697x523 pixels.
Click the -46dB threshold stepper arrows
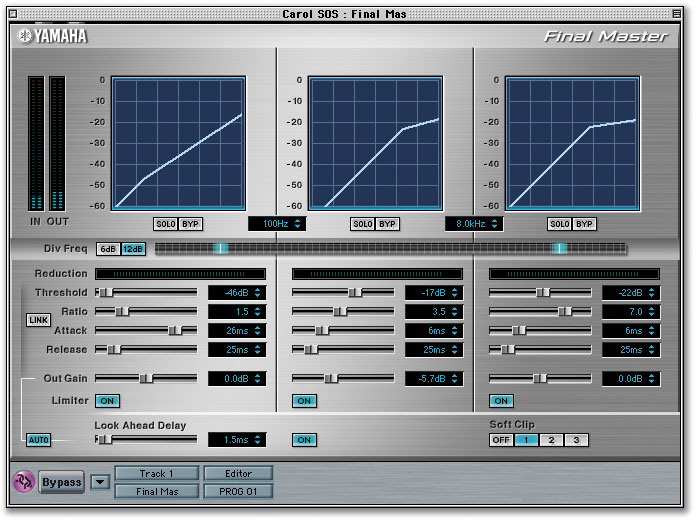[257, 292]
